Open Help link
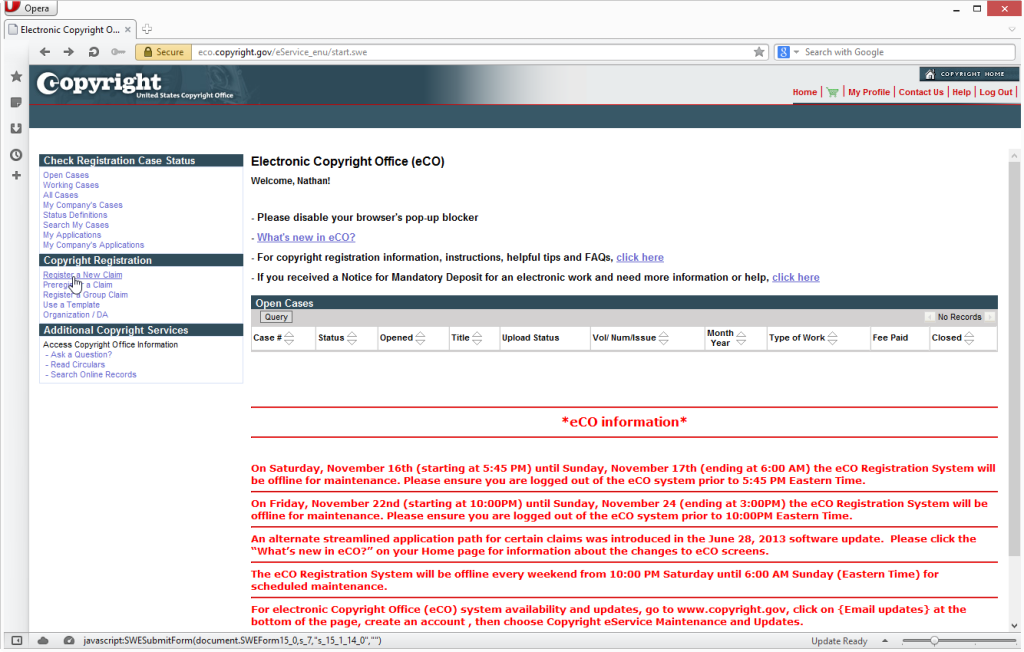Image resolution: width=1024 pixels, height=652 pixels. (961, 92)
